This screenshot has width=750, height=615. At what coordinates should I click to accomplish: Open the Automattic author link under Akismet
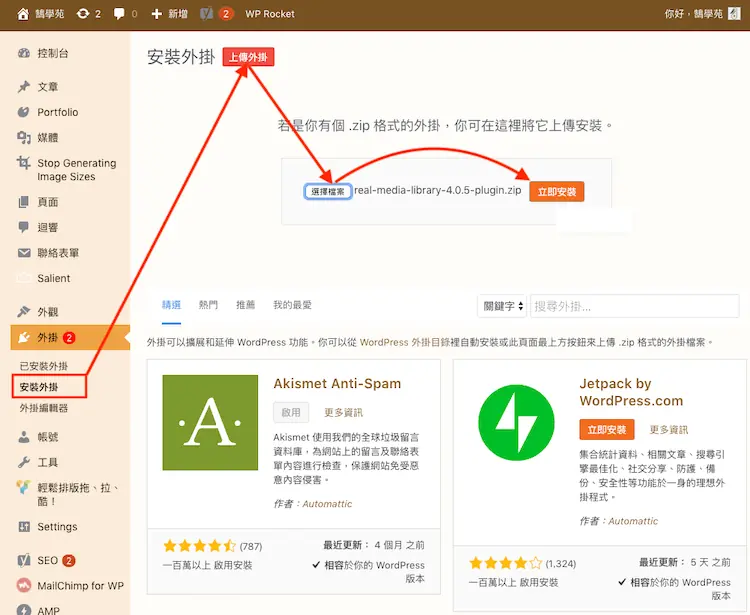tap(327, 504)
